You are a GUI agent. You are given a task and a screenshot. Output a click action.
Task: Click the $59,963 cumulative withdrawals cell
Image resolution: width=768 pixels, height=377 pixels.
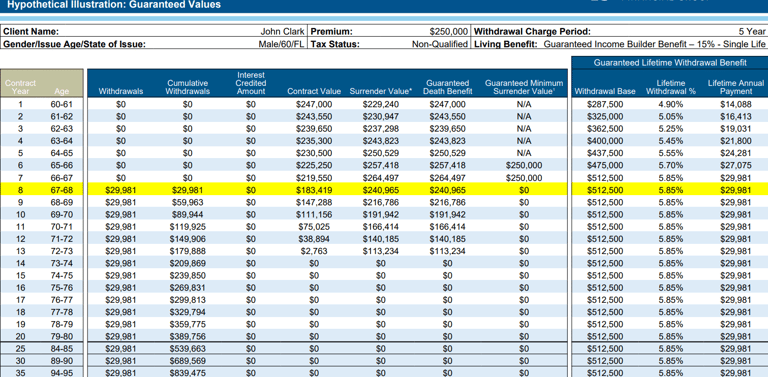(x=188, y=202)
